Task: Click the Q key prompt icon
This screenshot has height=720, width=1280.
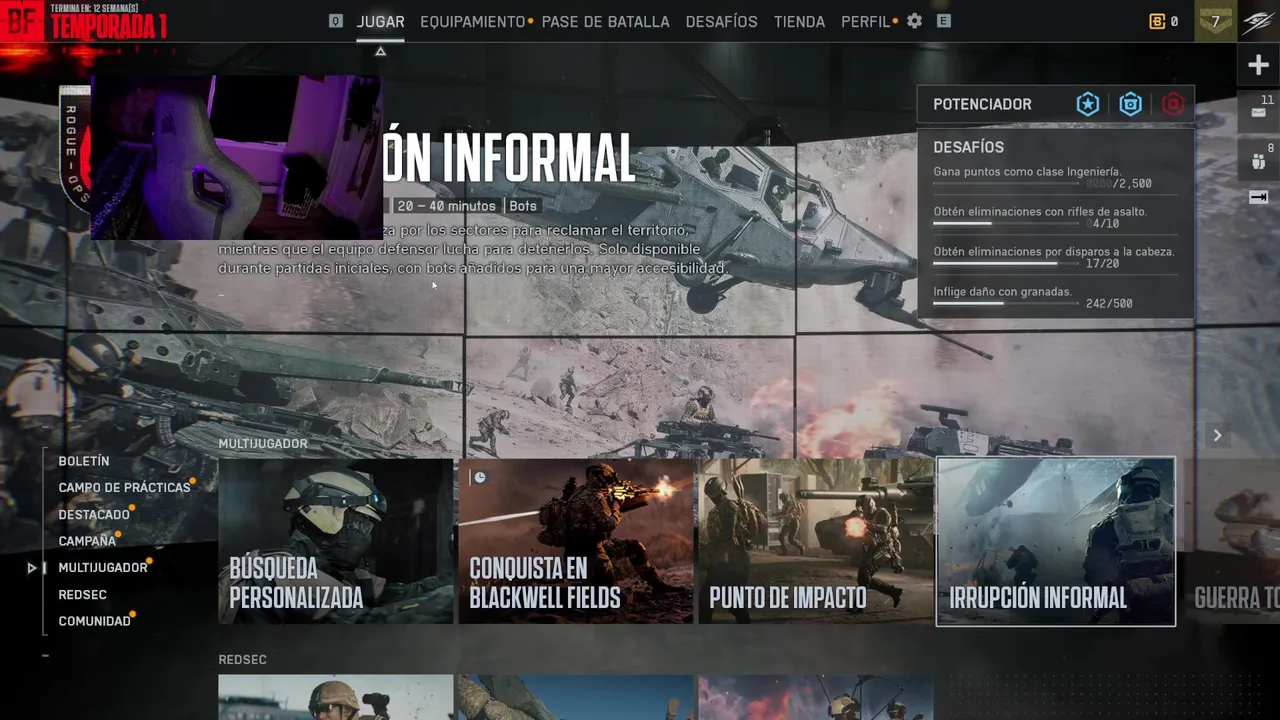Action: (336, 21)
